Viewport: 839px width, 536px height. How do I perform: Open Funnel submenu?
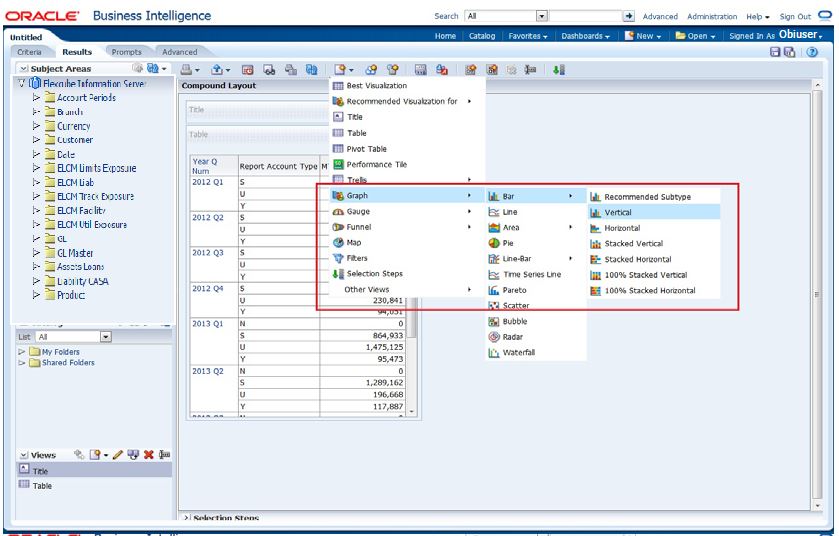407,227
